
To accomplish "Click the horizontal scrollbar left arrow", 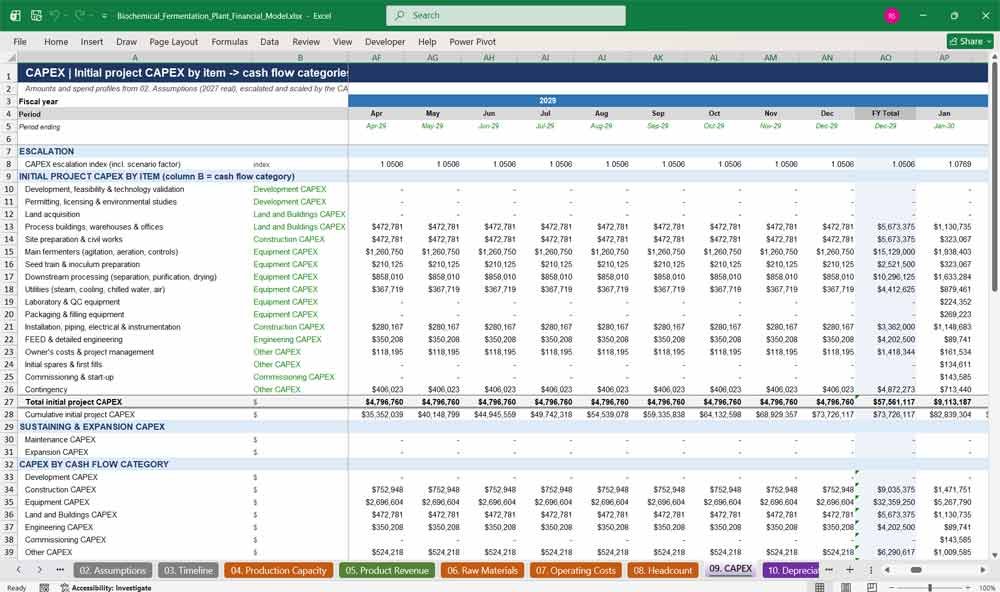I will click(x=887, y=570).
